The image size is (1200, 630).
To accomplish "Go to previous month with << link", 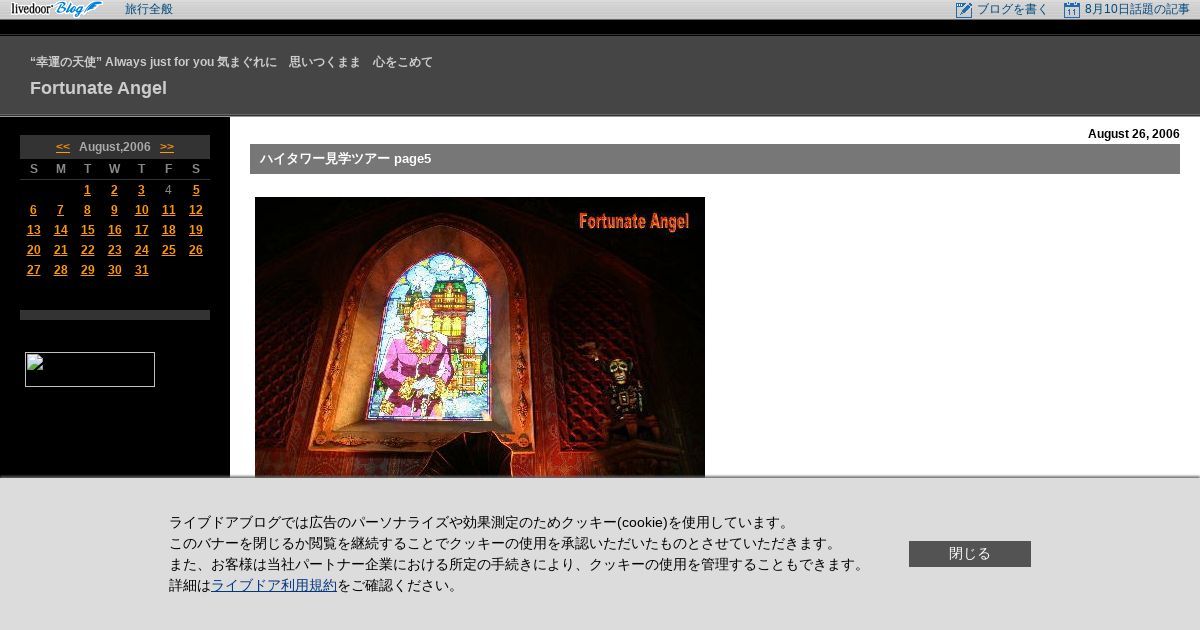I will [63, 147].
